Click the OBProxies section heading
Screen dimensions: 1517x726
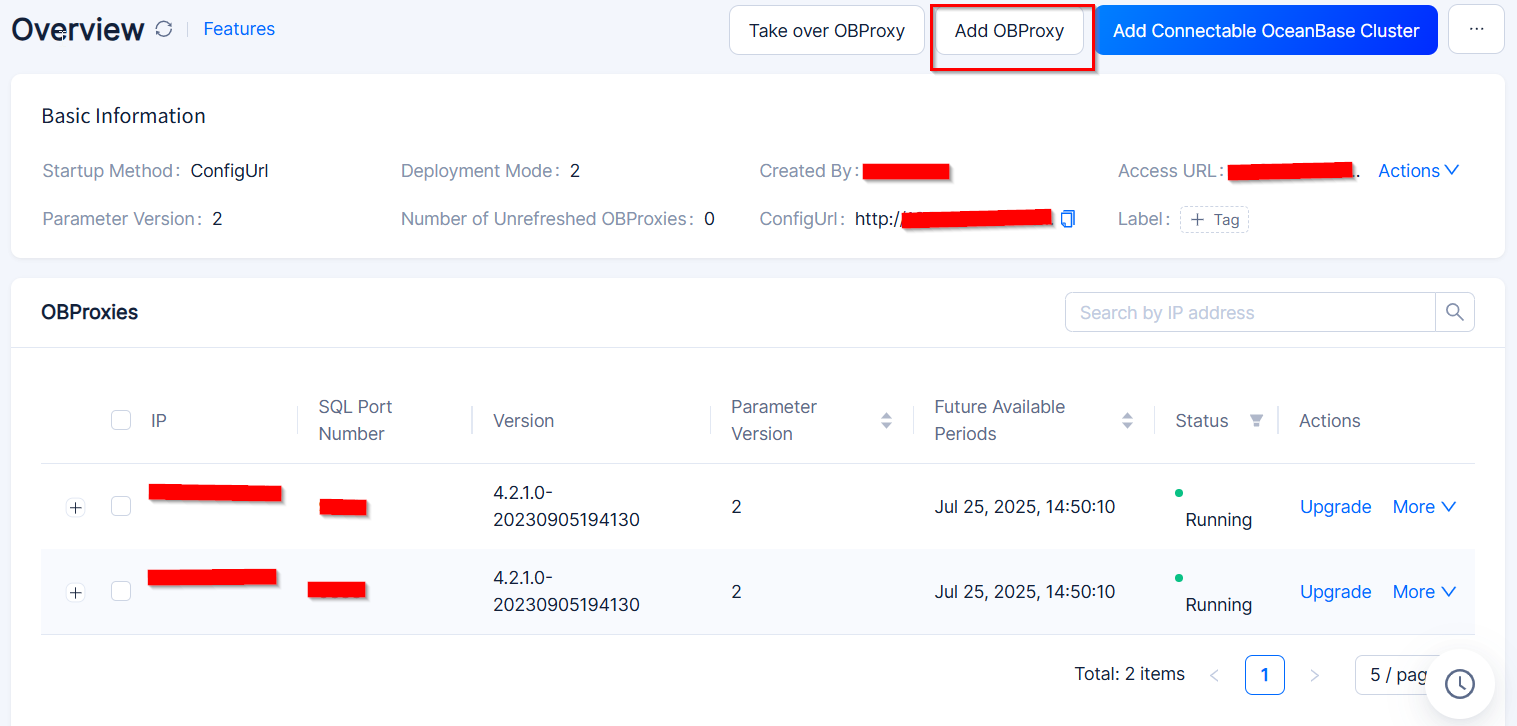(x=89, y=312)
